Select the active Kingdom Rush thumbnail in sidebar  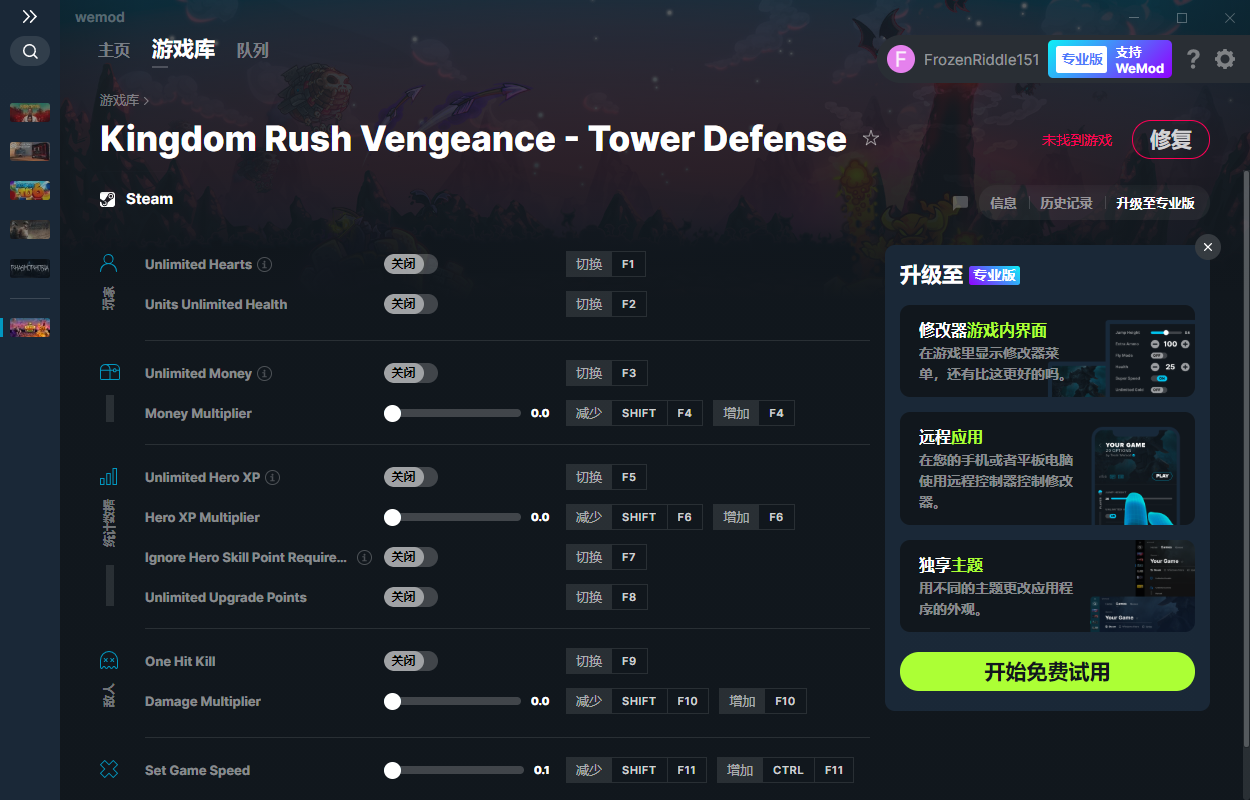point(30,327)
